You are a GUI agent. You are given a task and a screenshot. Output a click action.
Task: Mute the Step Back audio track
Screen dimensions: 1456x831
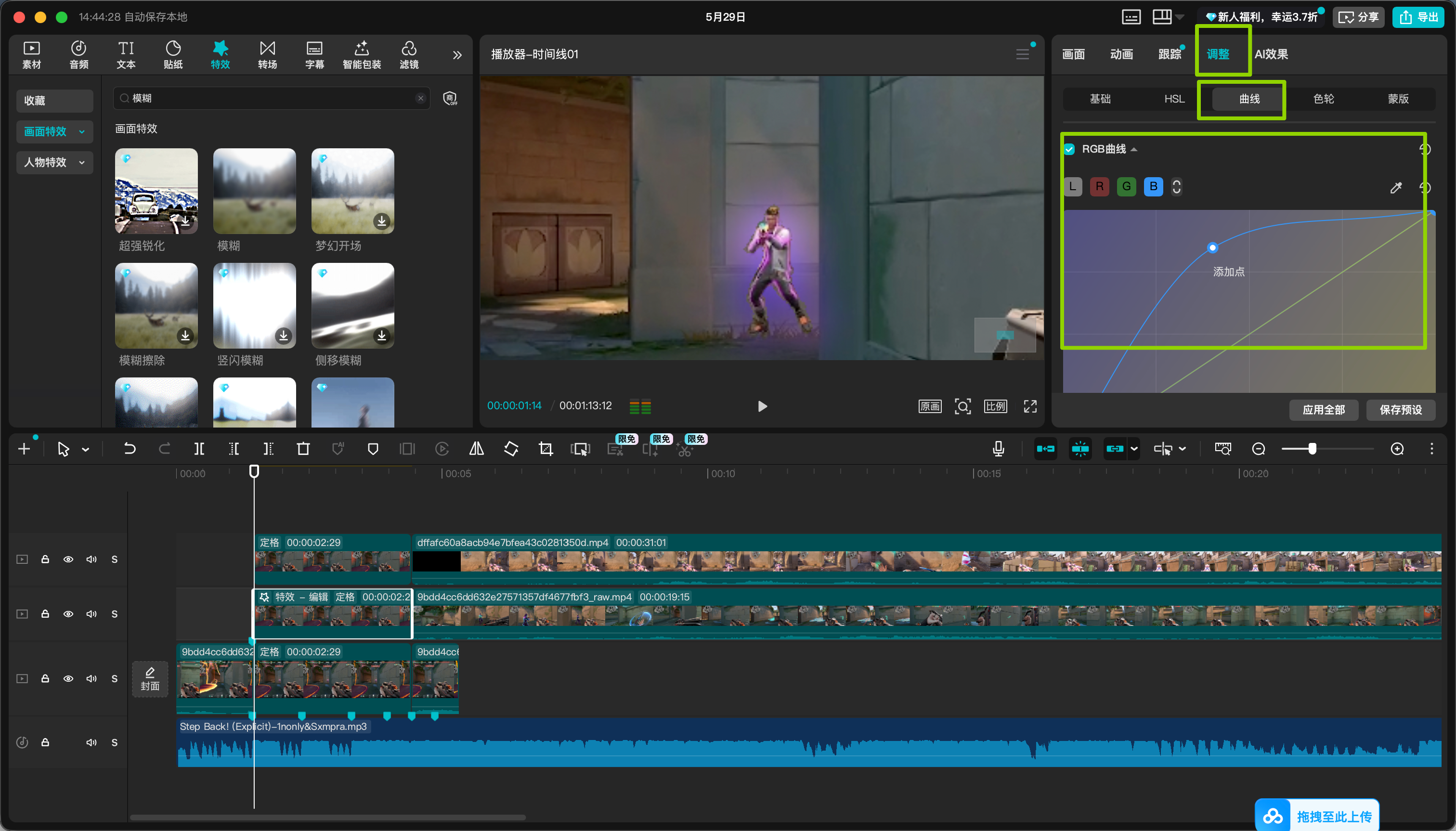[x=91, y=742]
